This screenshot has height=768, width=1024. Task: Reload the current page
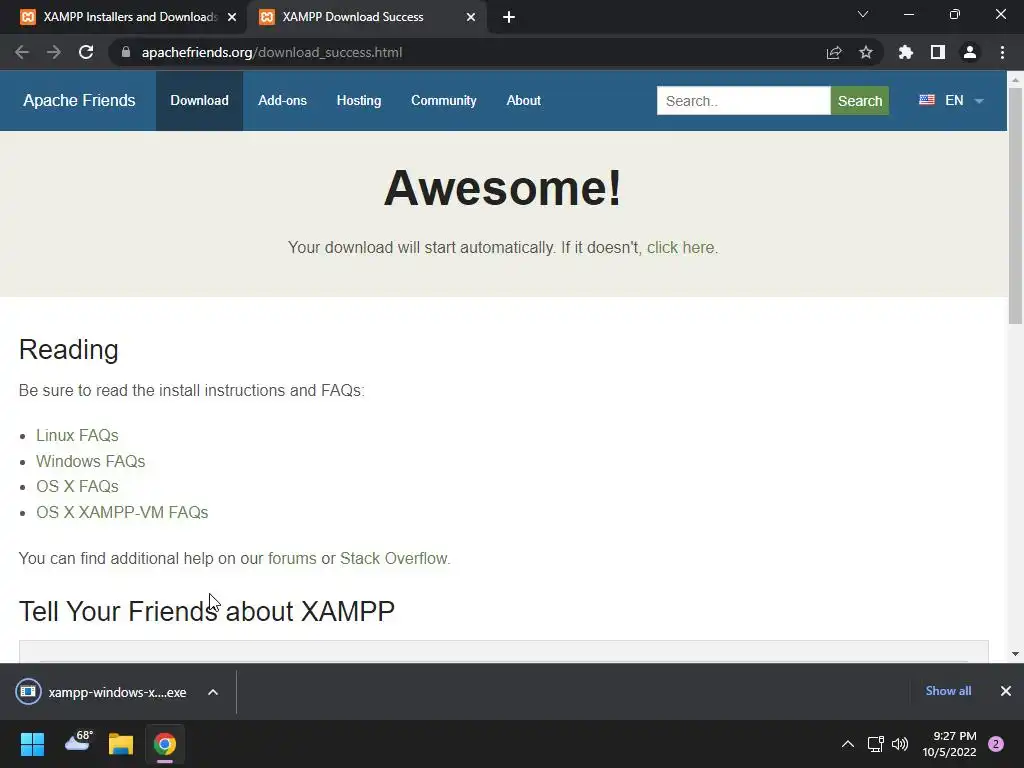(x=86, y=52)
